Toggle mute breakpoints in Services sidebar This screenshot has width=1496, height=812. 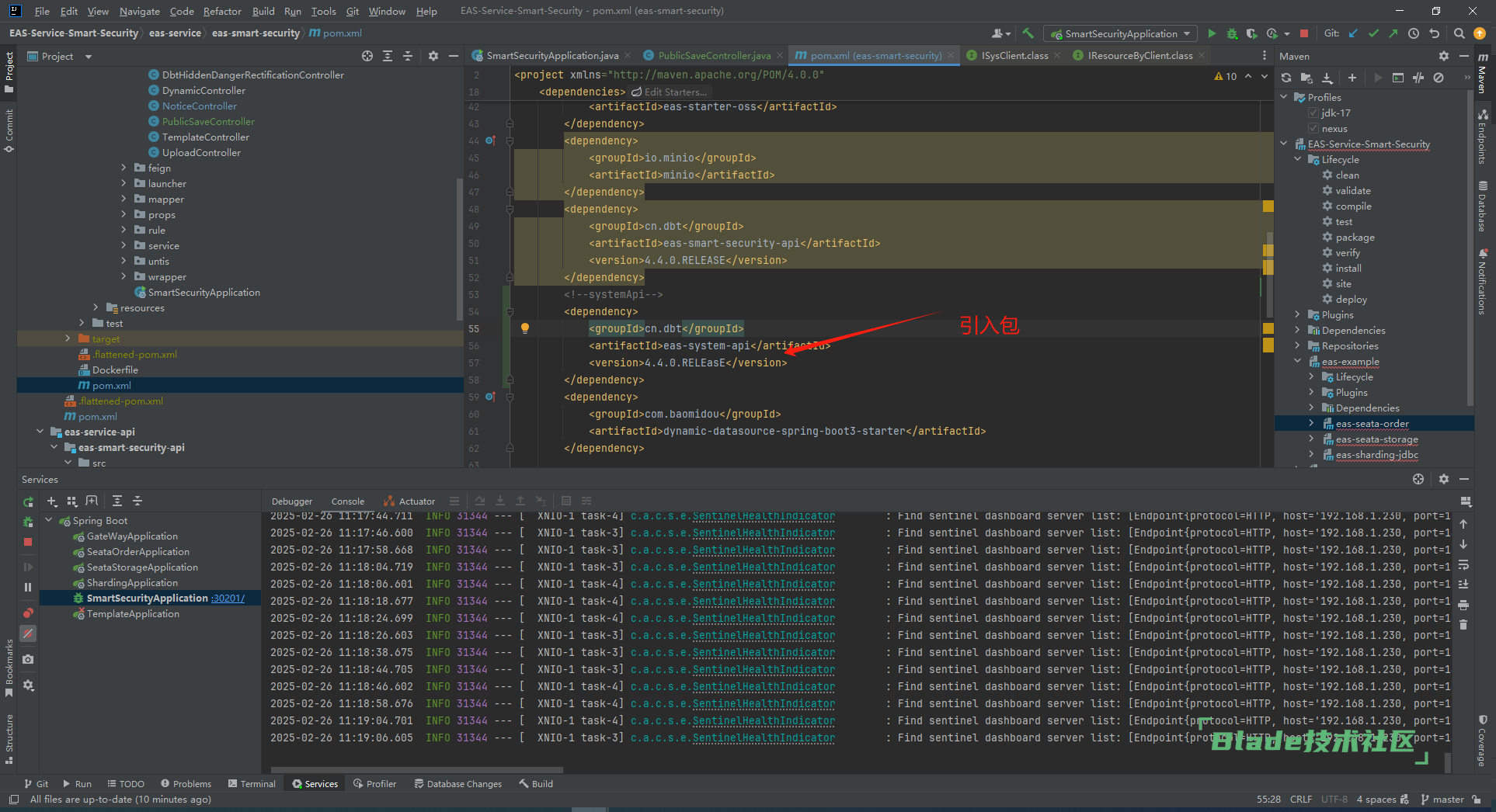pos(28,633)
